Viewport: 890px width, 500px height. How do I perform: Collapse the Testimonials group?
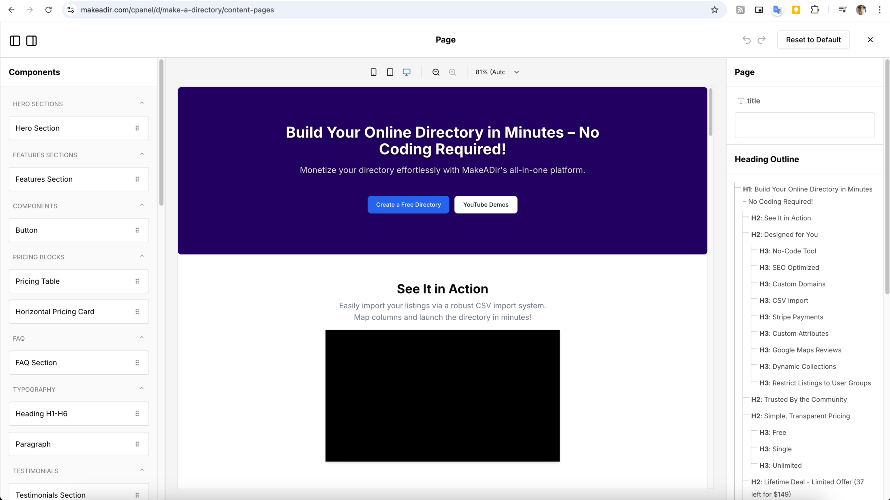click(142, 470)
